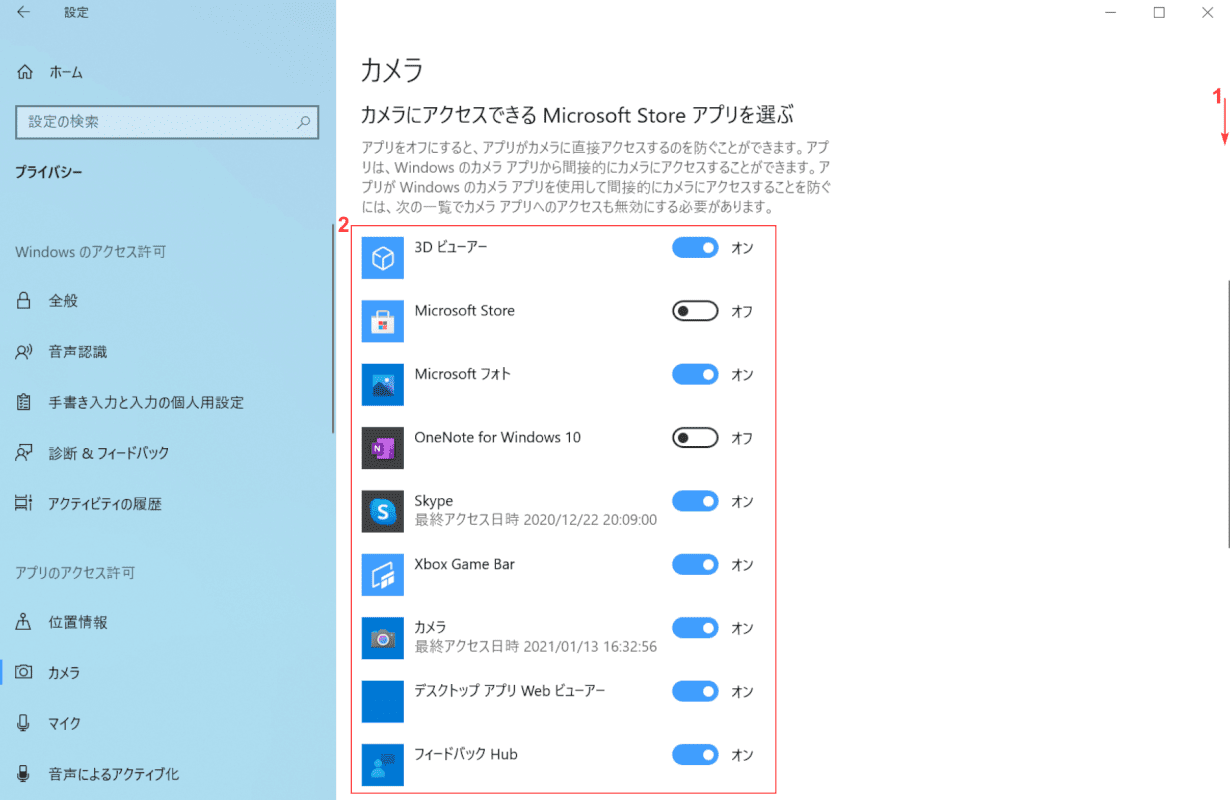Screen dimensions: 1230x800
Task: Click the マイク microphone icon
Action: coord(24,723)
